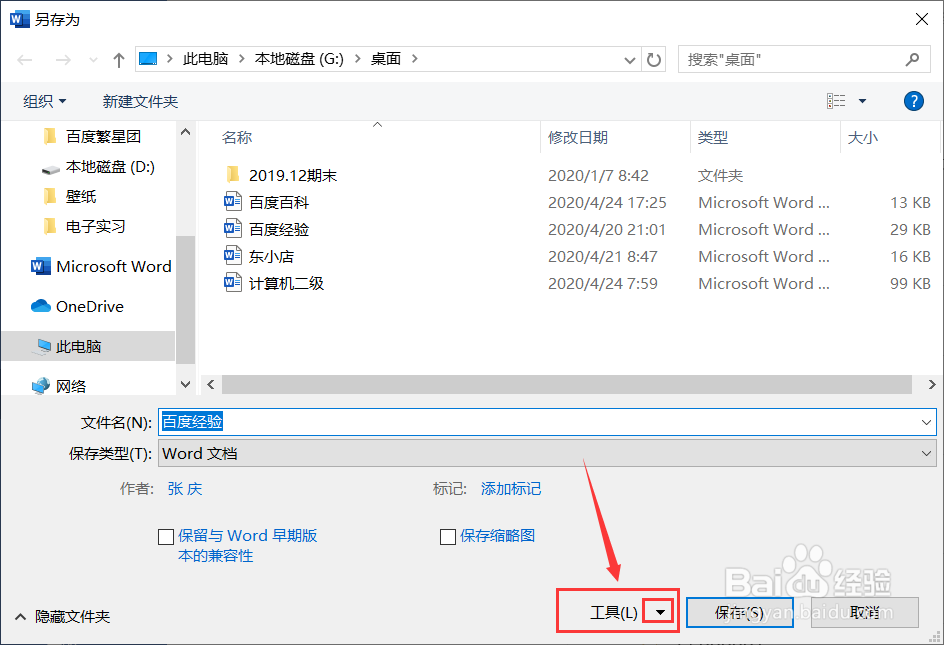Enable 保留与 Word 早期版本的兼容性 checkbox

pos(166,537)
